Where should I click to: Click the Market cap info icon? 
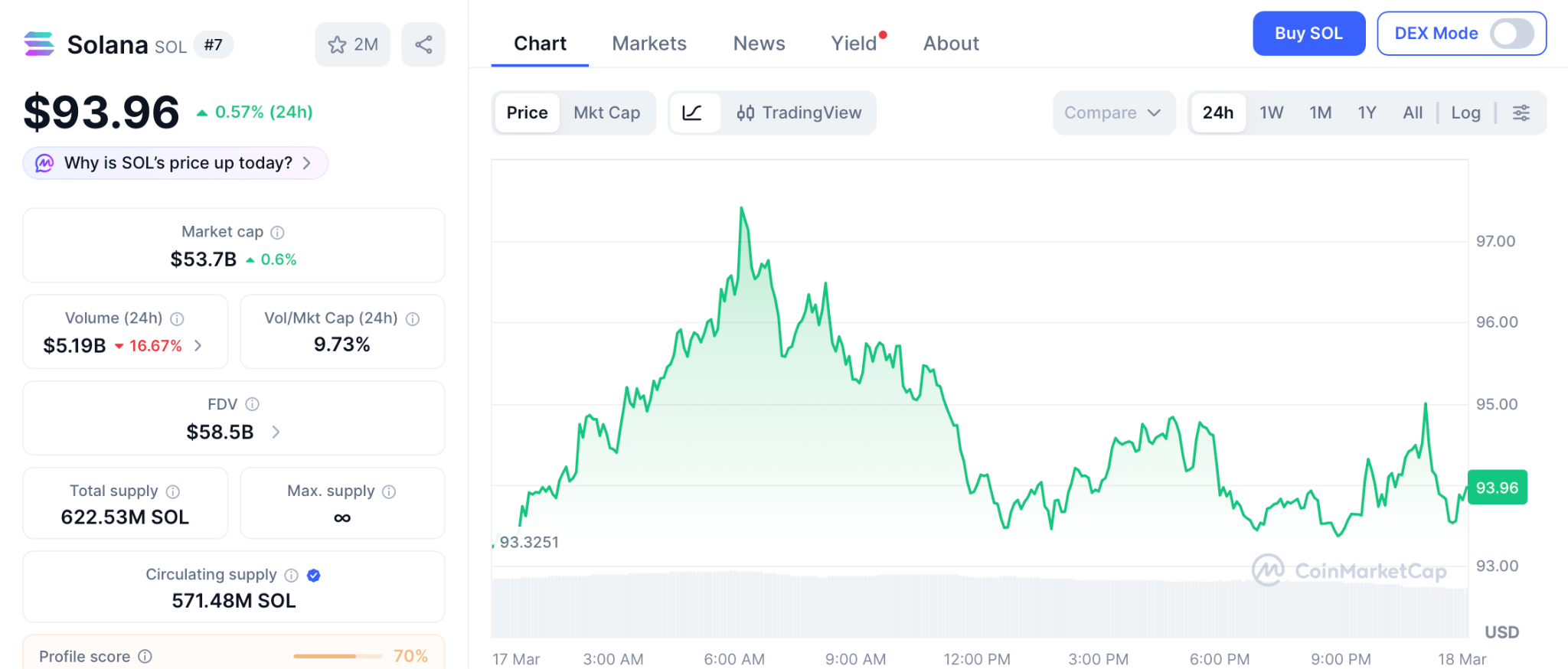[278, 233]
